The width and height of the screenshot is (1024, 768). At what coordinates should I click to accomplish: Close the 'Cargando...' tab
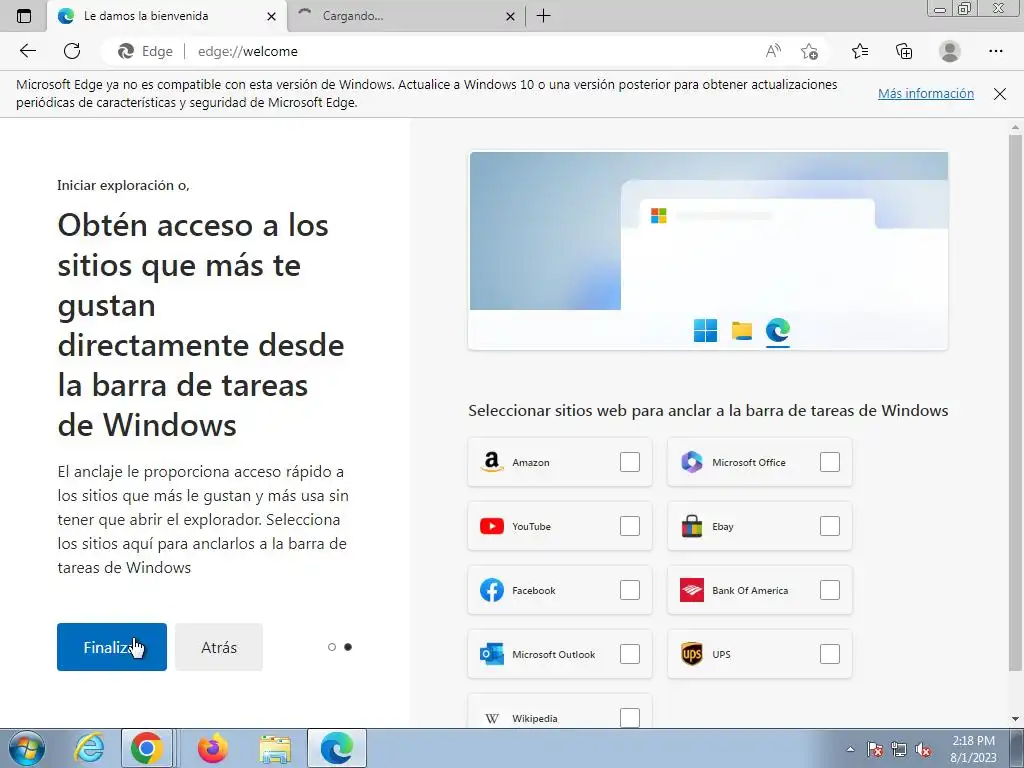(x=511, y=16)
